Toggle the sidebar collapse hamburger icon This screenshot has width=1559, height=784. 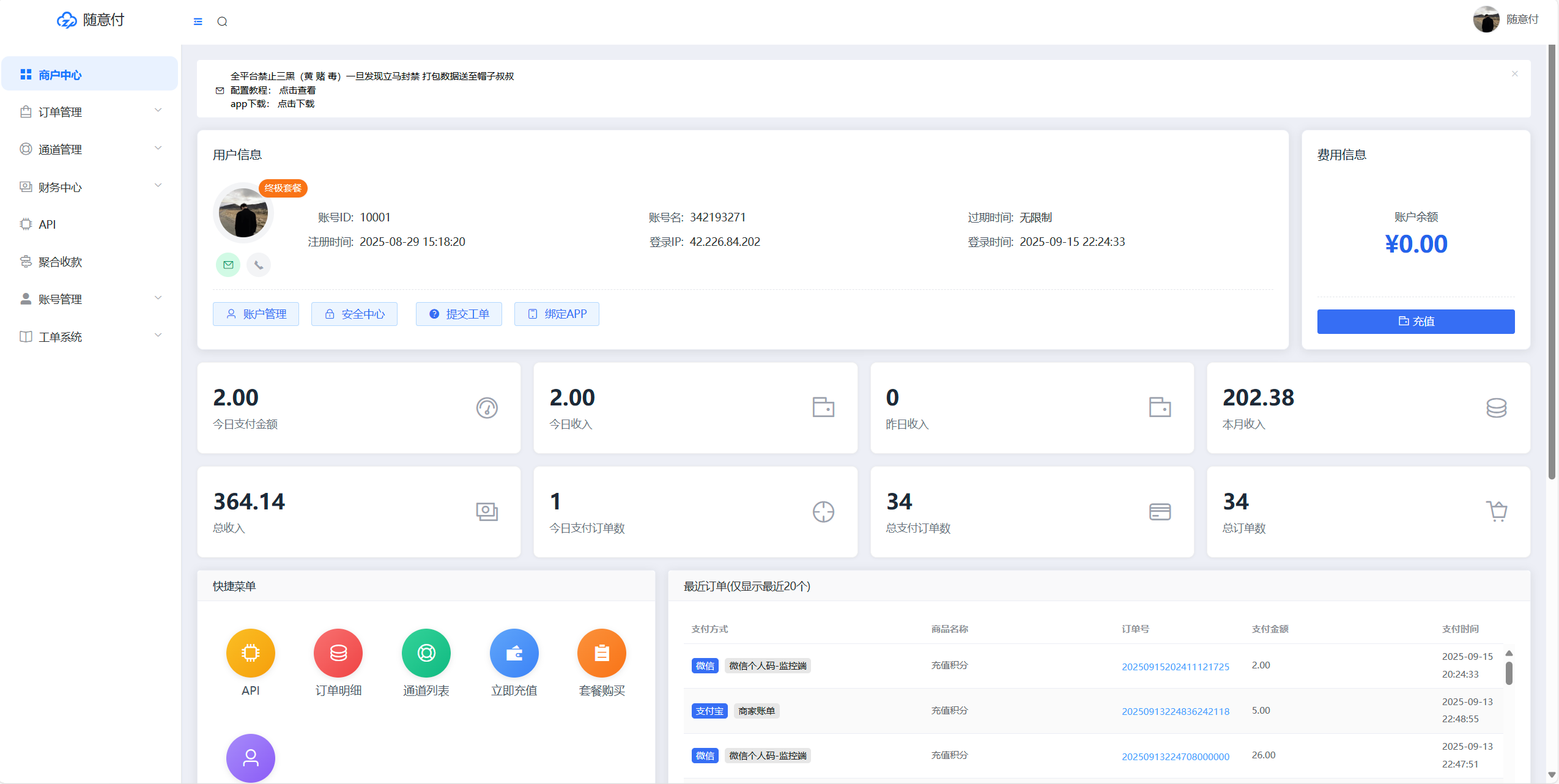tap(198, 21)
